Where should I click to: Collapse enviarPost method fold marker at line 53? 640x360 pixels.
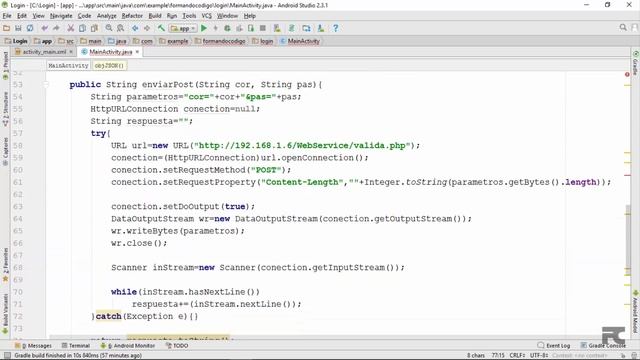click(46, 84)
